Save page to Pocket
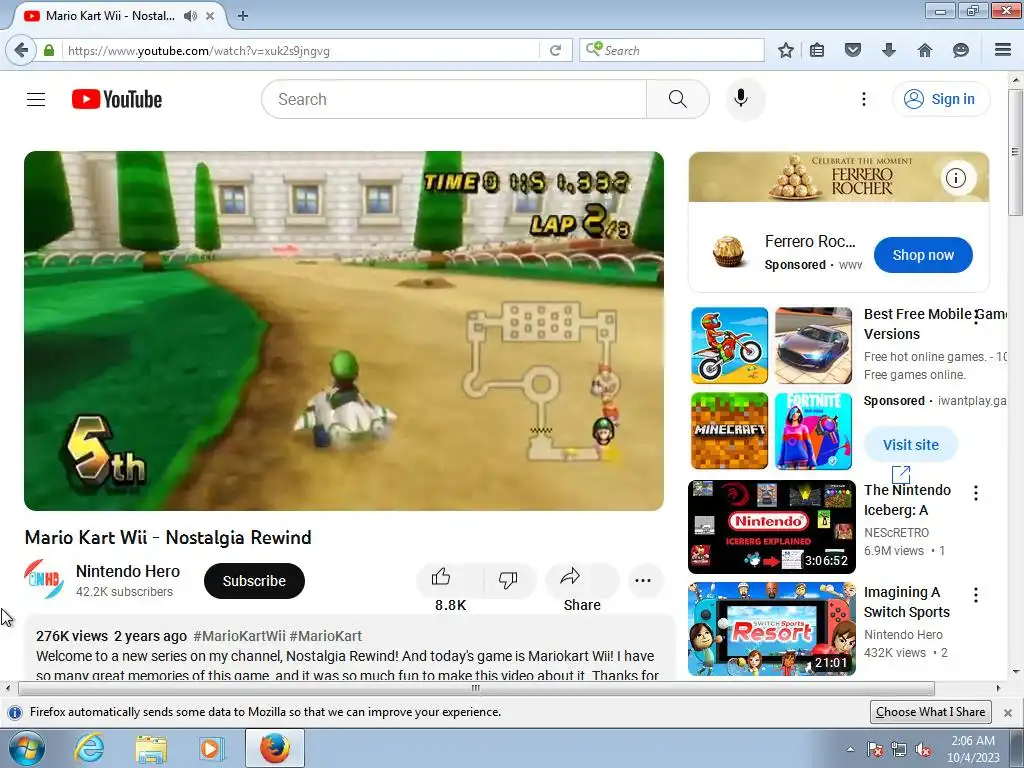 pos(852,50)
